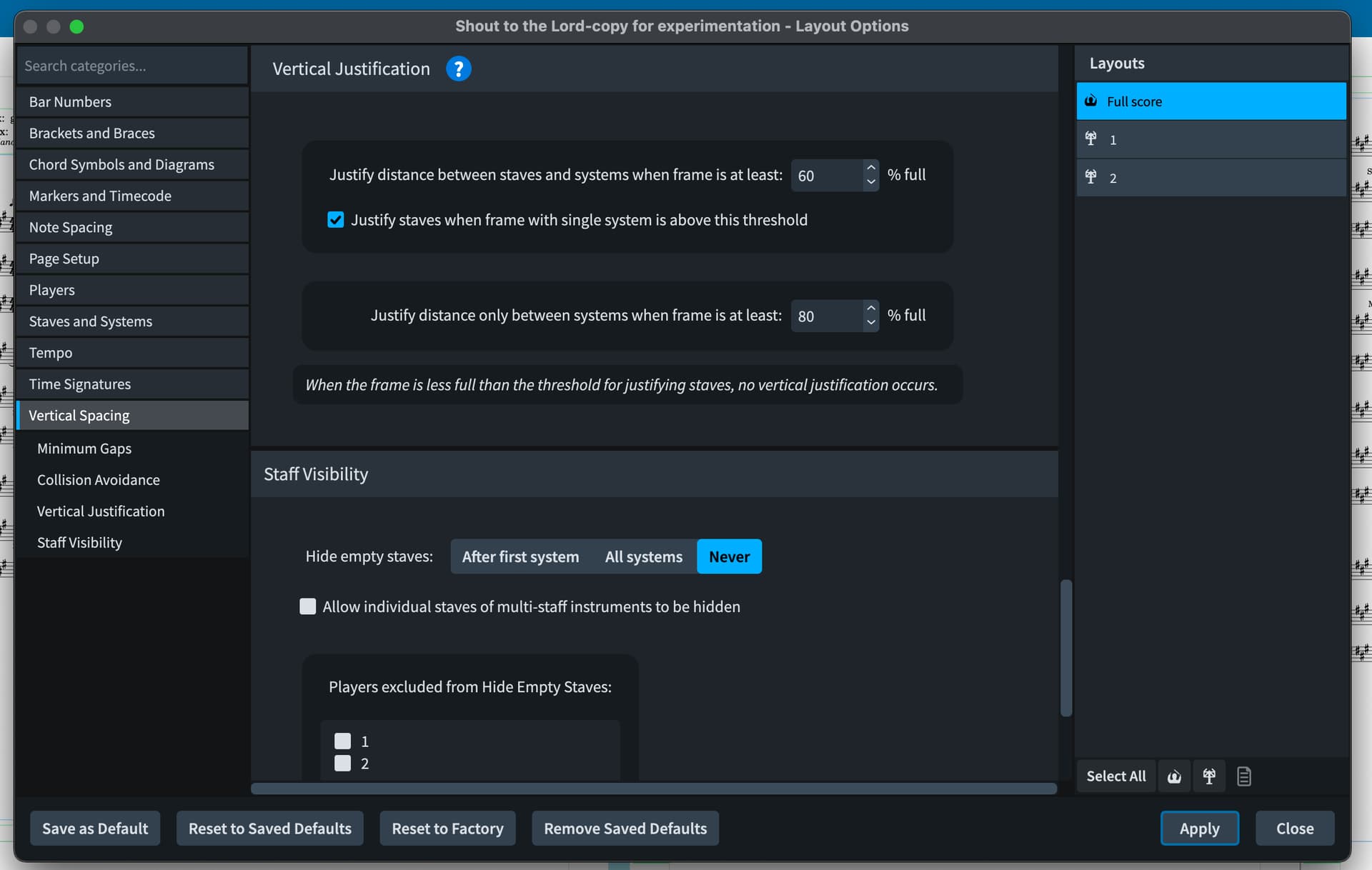Click the Apply button
Image resolution: width=1372 pixels, height=870 pixels.
[x=1199, y=829]
